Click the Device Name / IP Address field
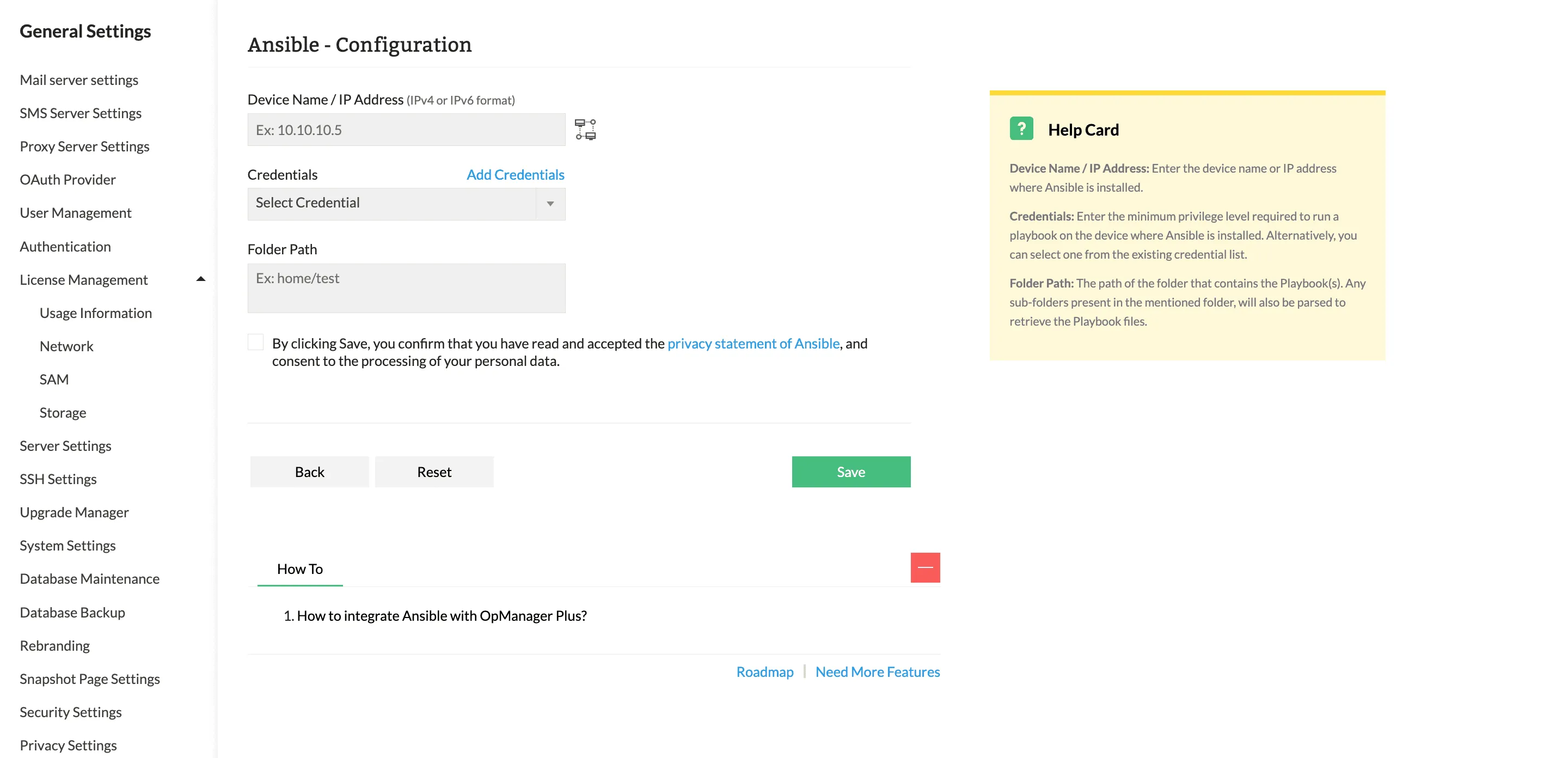 pyautogui.click(x=406, y=130)
